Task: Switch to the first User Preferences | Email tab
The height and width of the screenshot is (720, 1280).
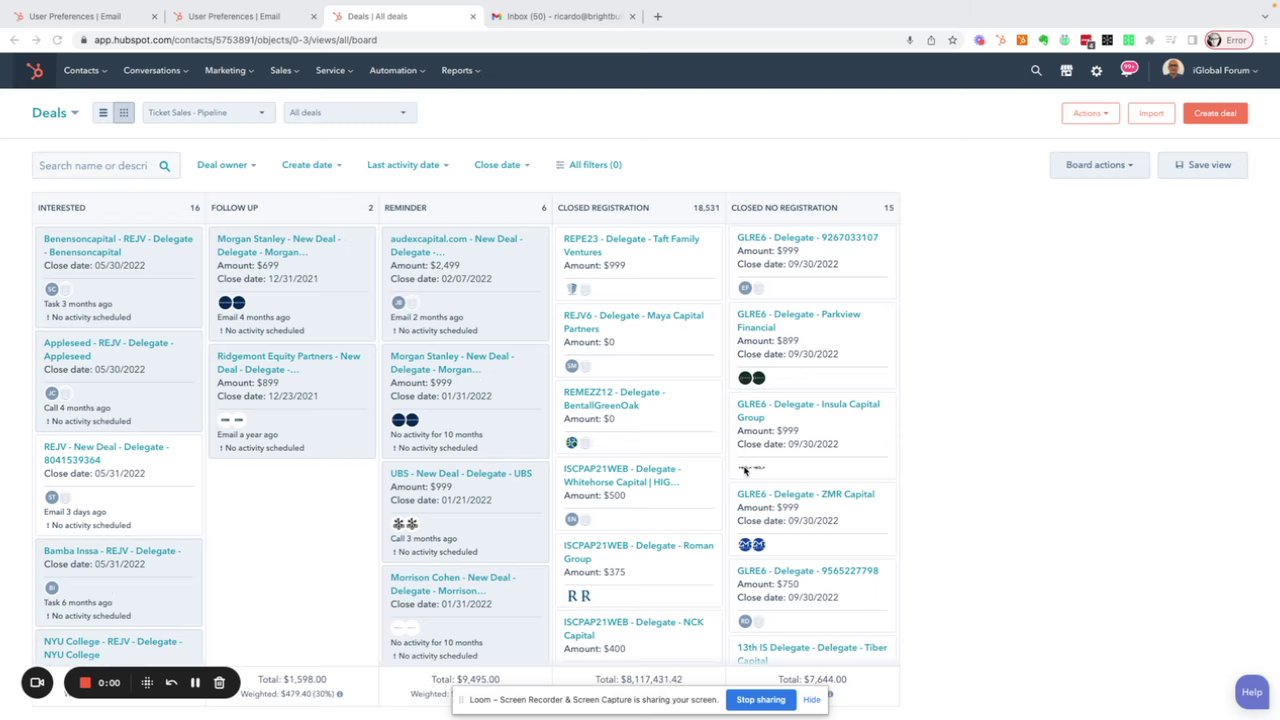Action: [84, 16]
